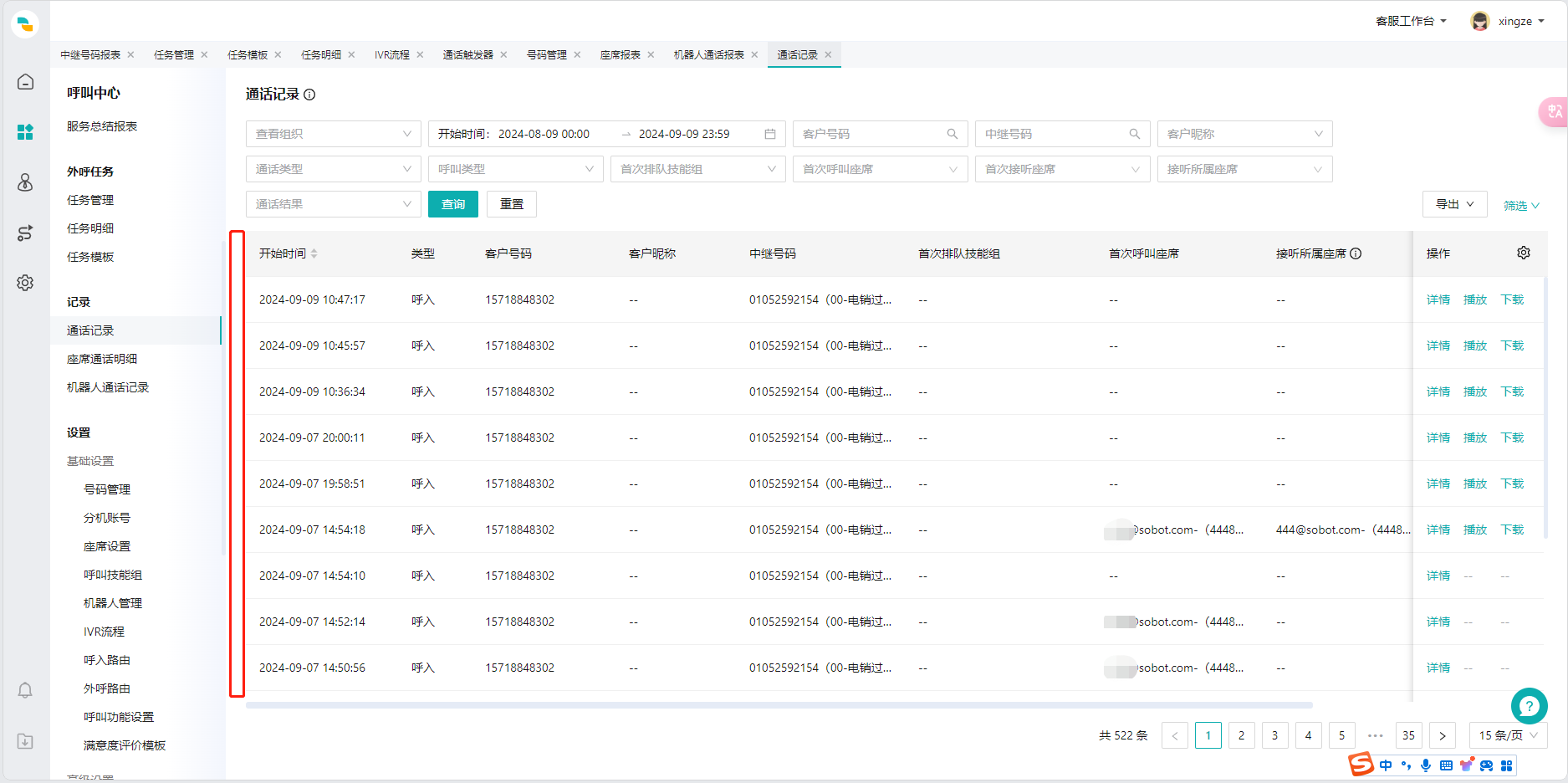Click the start date 2024-08-09 00:00 field
The height and width of the screenshot is (783, 1568).
click(544, 134)
